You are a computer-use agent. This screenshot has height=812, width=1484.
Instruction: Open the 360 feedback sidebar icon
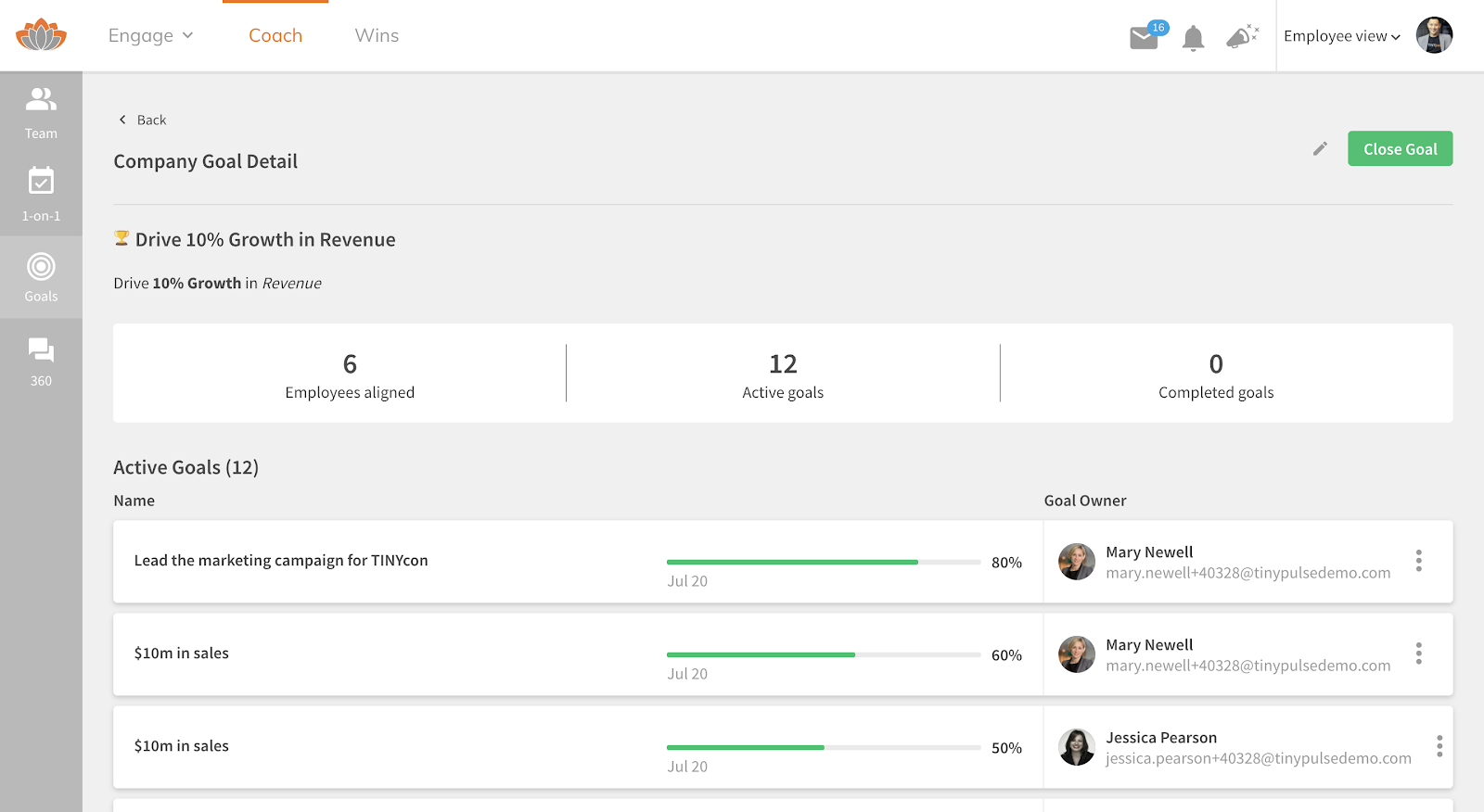(x=41, y=361)
